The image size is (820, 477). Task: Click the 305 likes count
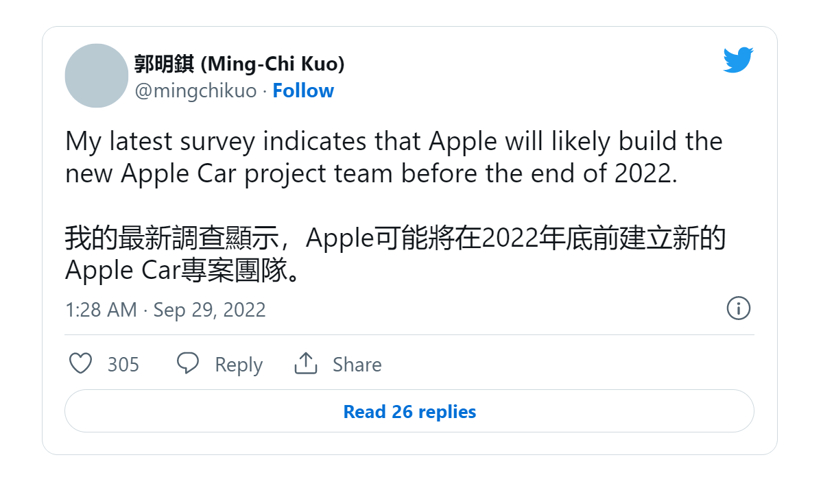coord(123,364)
